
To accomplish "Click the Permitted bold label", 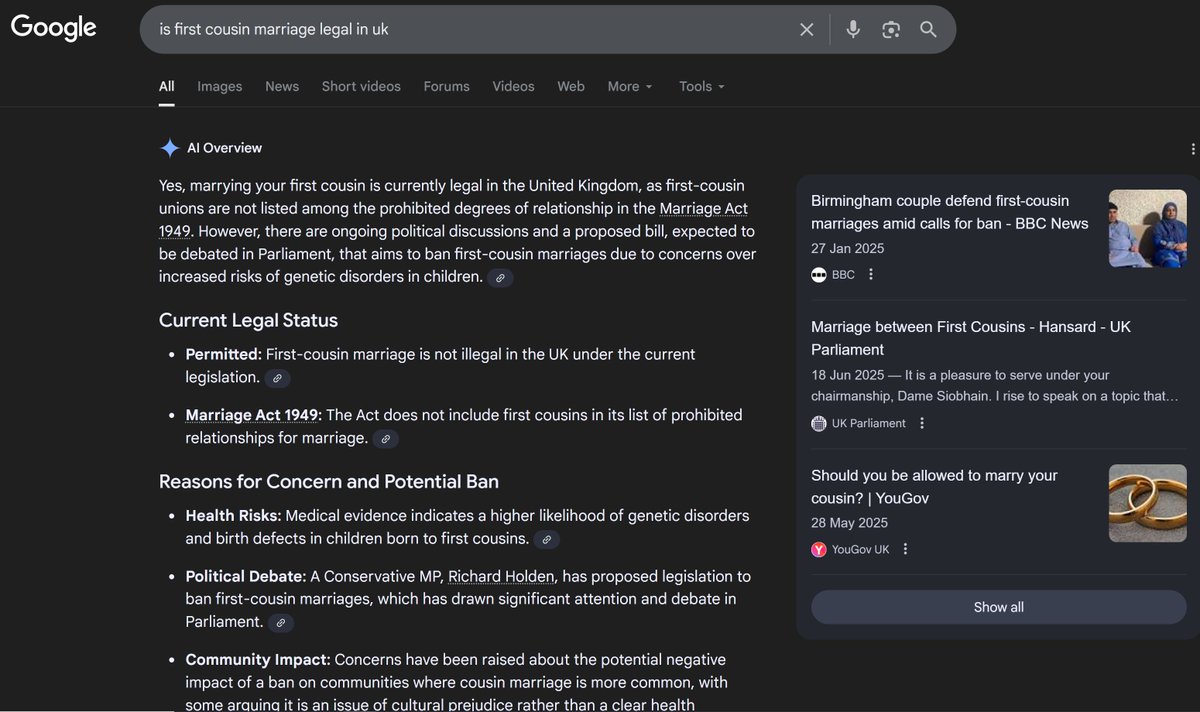I will [x=224, y=354].
